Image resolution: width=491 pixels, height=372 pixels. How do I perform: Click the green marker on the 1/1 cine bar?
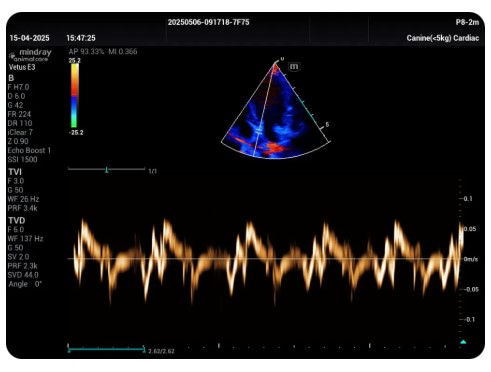(107, 170)
